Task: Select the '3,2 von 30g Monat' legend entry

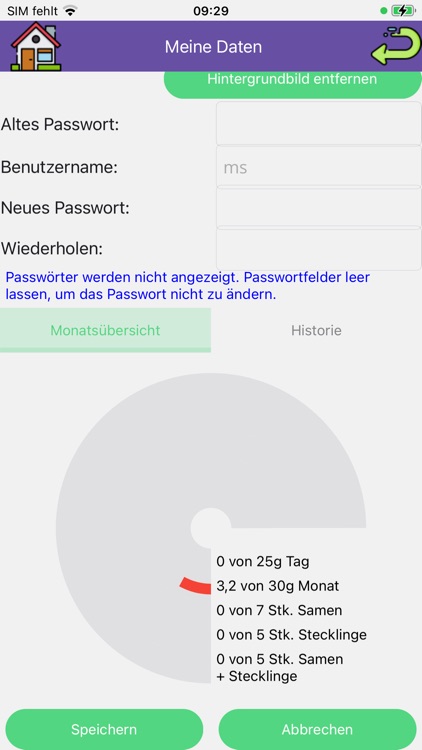Action: coord(278,586)
